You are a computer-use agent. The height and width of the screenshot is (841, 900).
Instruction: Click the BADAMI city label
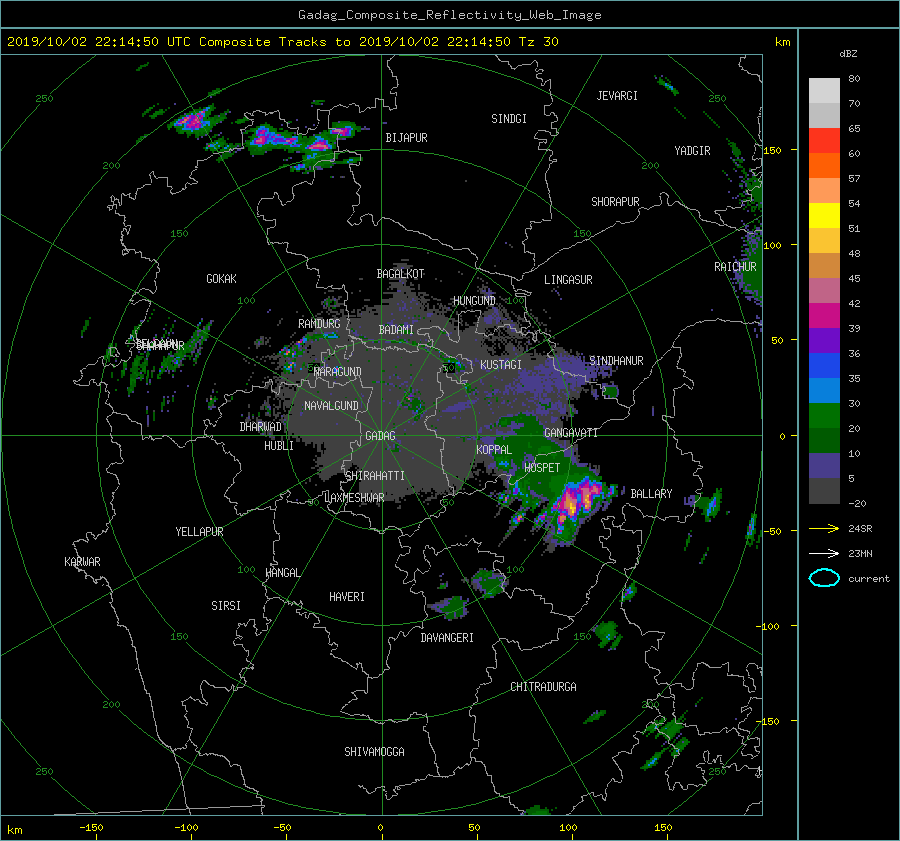tap(396, 330)
